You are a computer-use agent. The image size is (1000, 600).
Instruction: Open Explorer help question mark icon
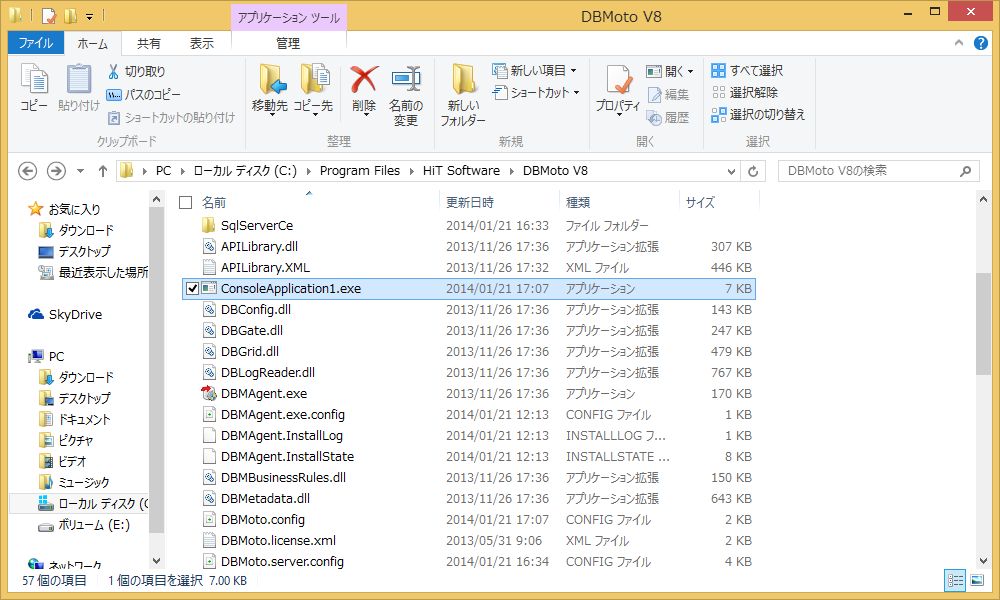(x=981, y=43)
